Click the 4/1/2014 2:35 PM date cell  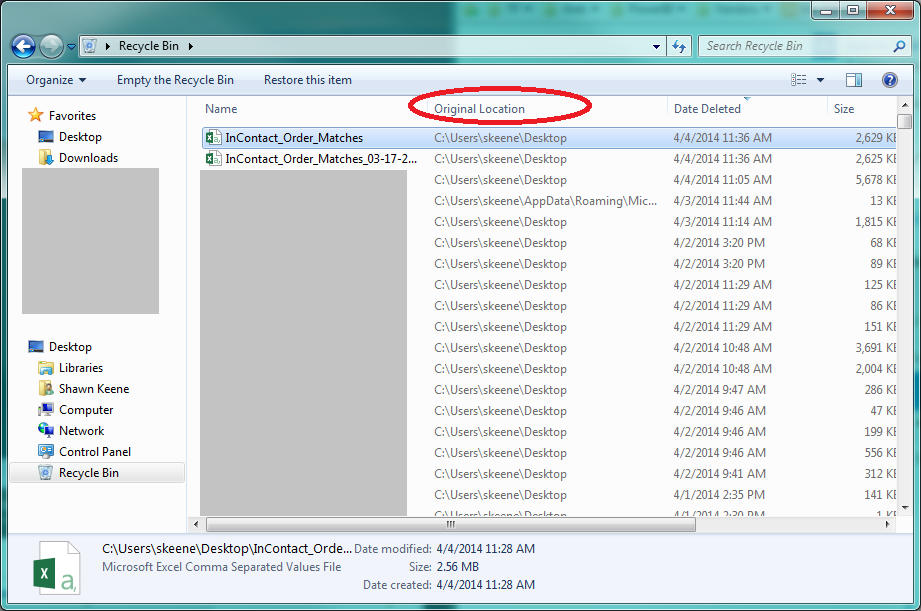tap(719, 495)
